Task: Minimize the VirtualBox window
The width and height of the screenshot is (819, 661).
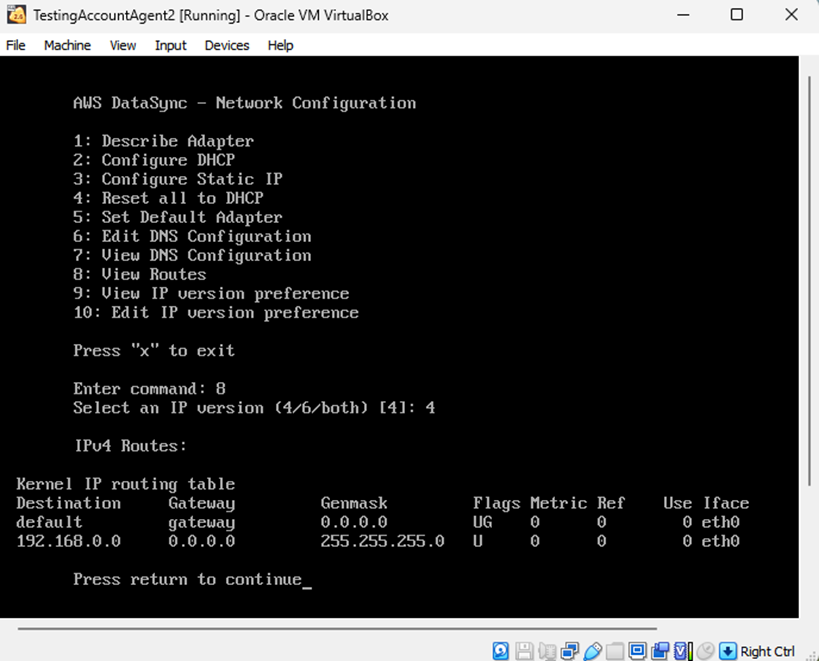Action: 683,15
